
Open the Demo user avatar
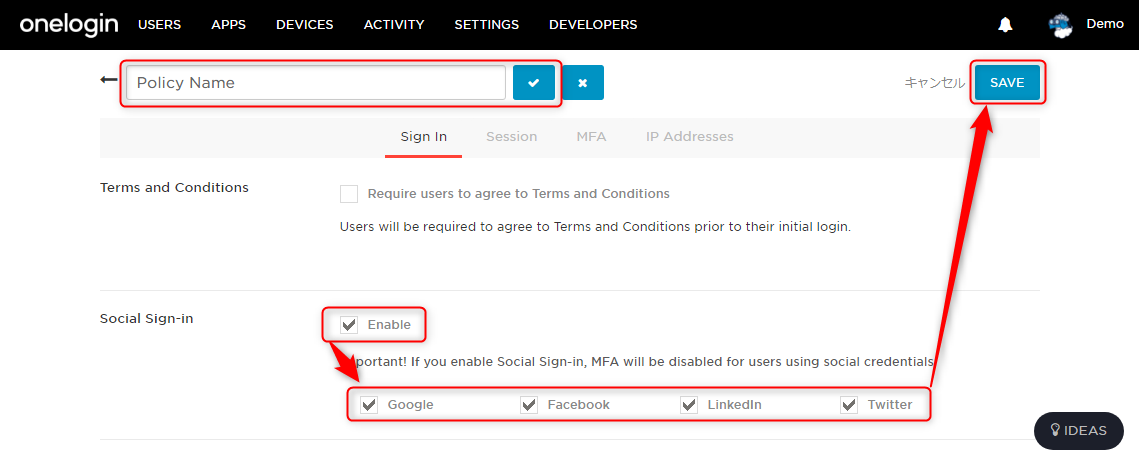1061,25
